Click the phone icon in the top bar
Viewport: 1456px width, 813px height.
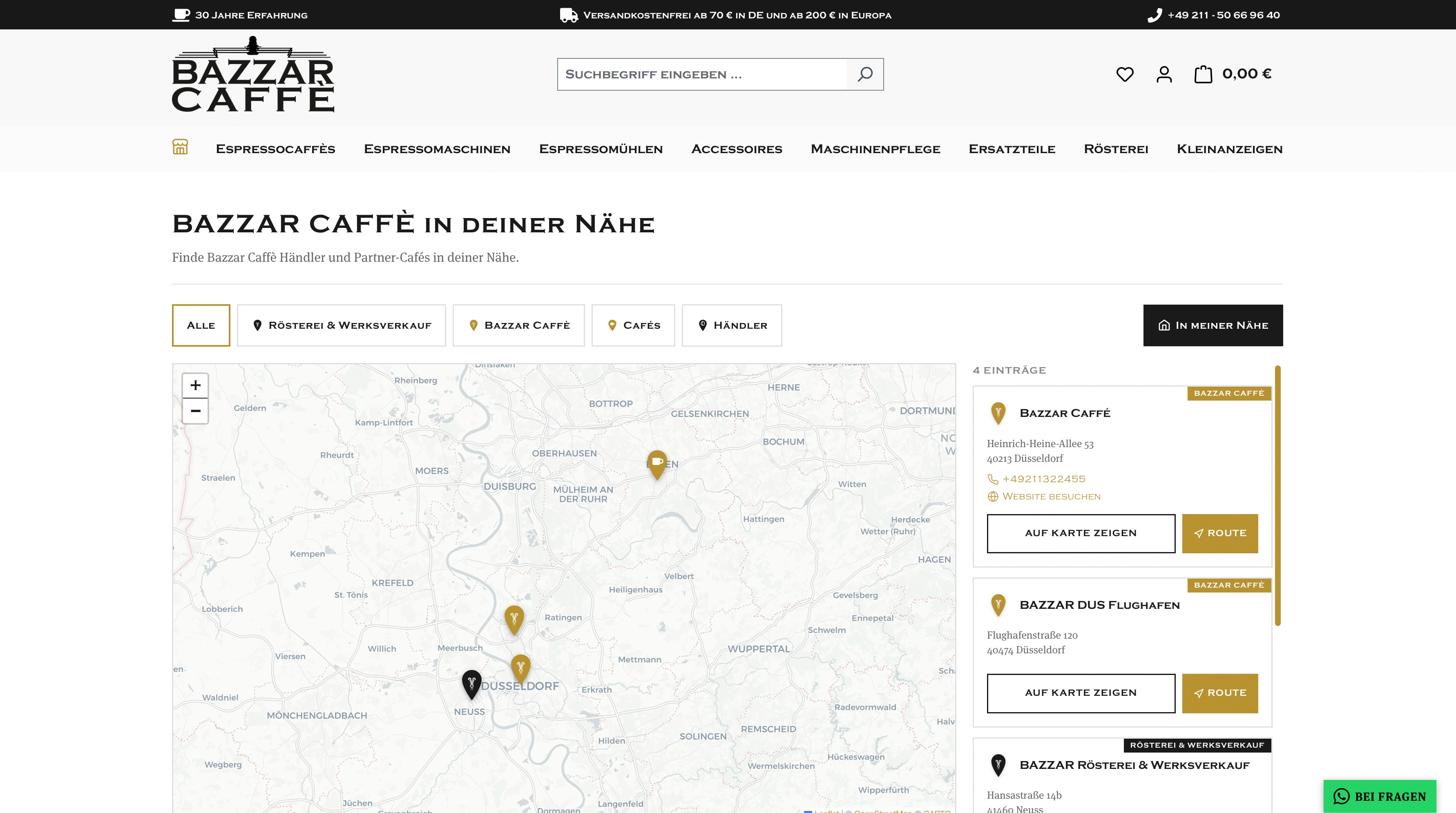click(x=1154, y=15)
